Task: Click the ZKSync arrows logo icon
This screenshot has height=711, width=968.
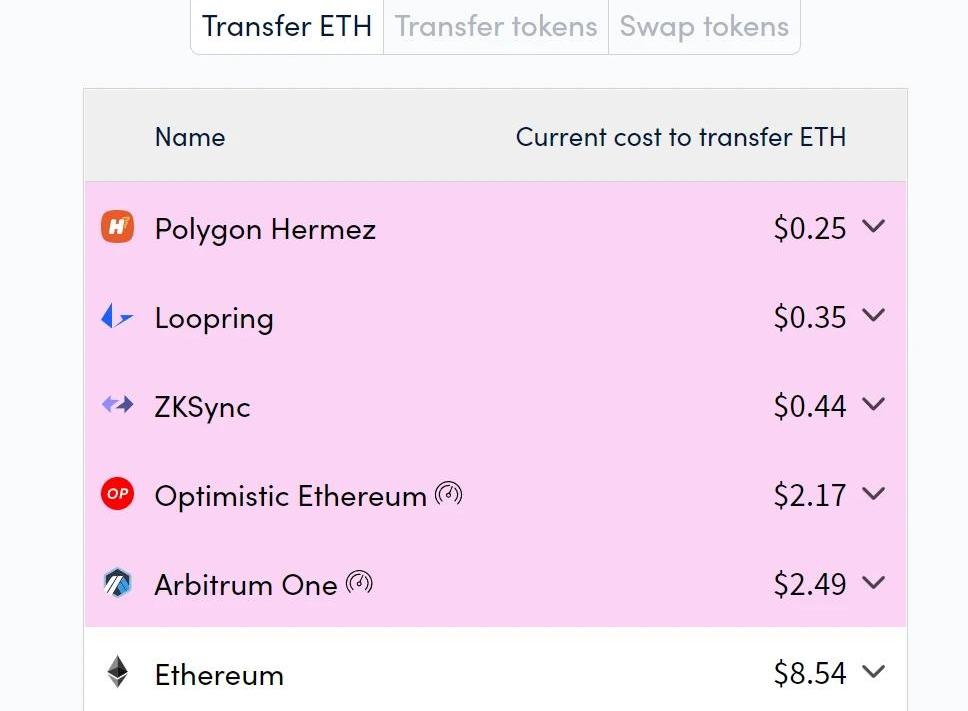Action: [x=118, y=405]
